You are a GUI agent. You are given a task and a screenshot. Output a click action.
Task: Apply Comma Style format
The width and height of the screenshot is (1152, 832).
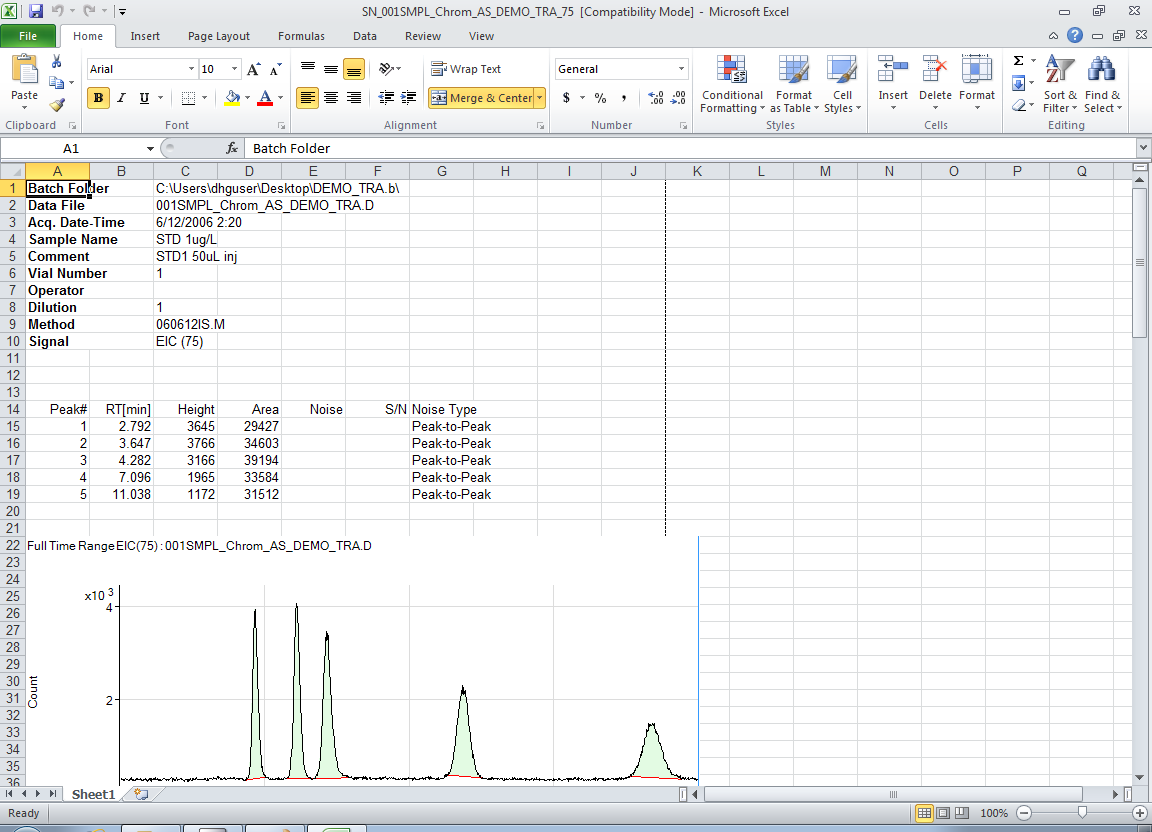coord(624,98)
